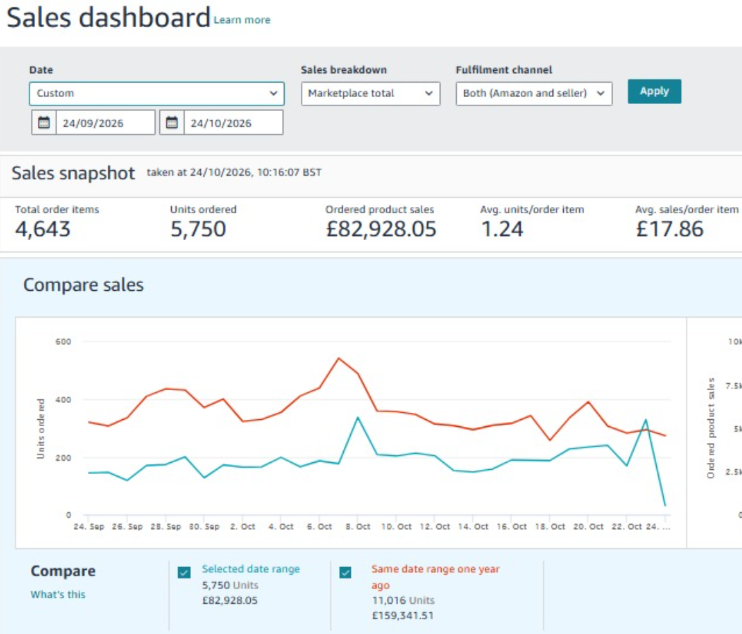Uncheck Same date range one year ago
This screenshot has width=742, height=634.
click(x=345, y=572)
